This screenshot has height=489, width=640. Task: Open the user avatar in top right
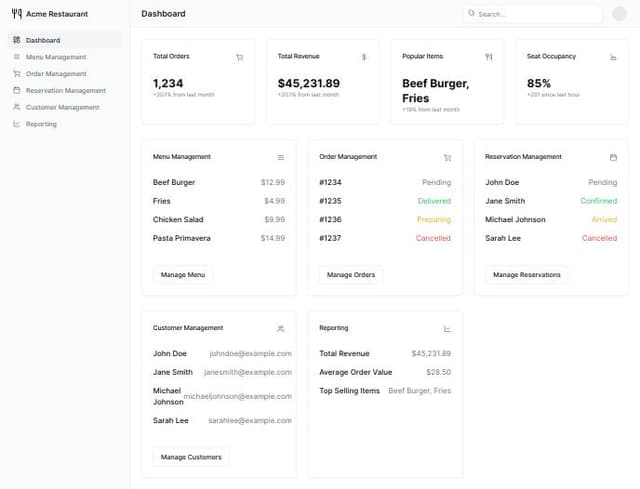tap(619, 13)
